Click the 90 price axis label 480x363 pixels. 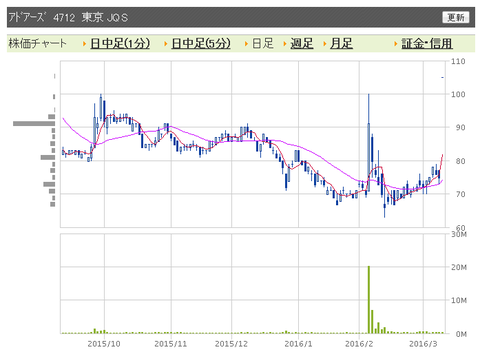pos(460,127)
